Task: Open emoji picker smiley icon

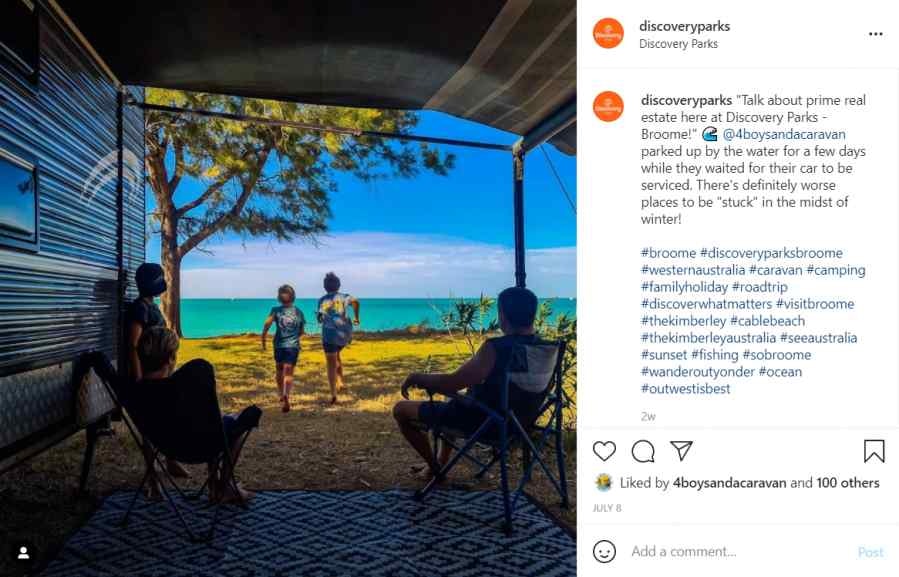Action: (604, 551)
